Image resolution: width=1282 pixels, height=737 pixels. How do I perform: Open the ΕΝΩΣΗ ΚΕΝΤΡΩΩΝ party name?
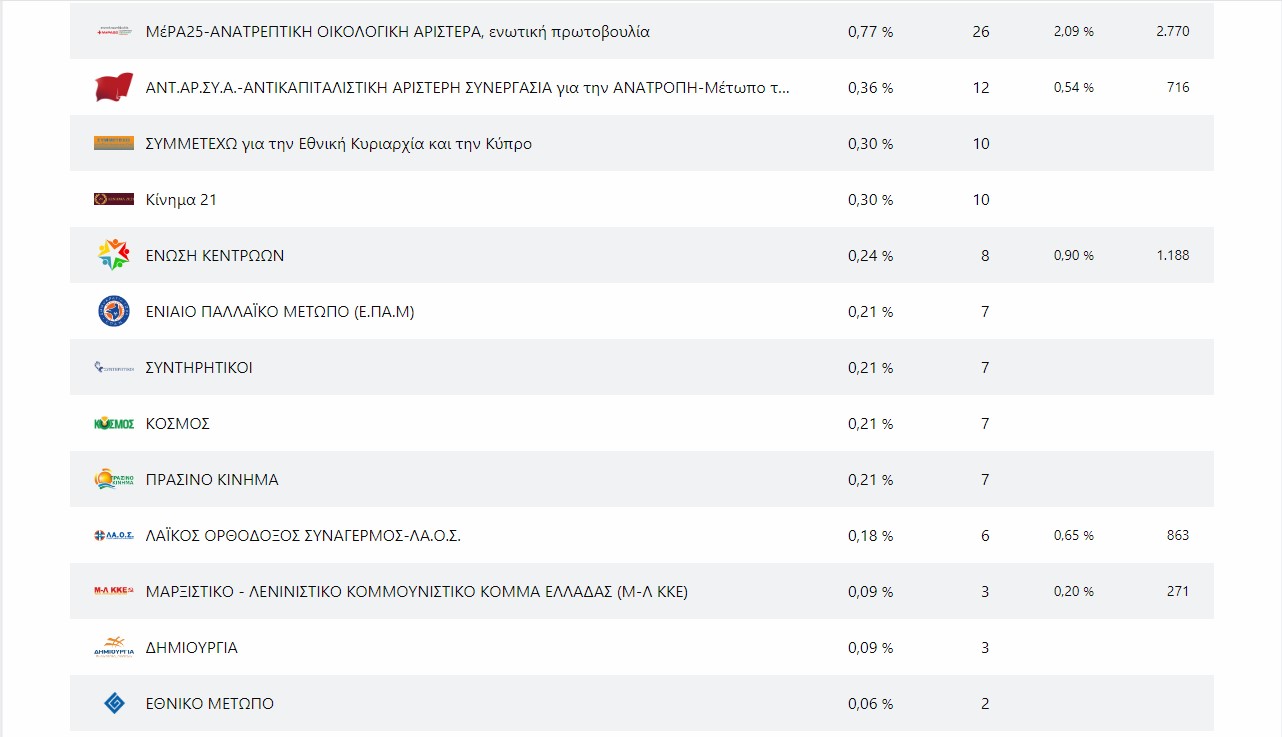point(215,256)
